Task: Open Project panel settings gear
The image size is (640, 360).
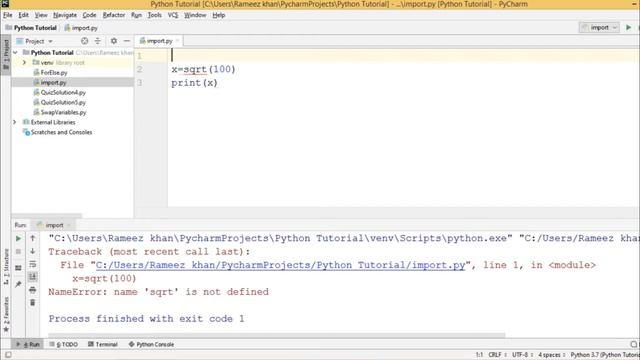Action: (x=114, y=41)
